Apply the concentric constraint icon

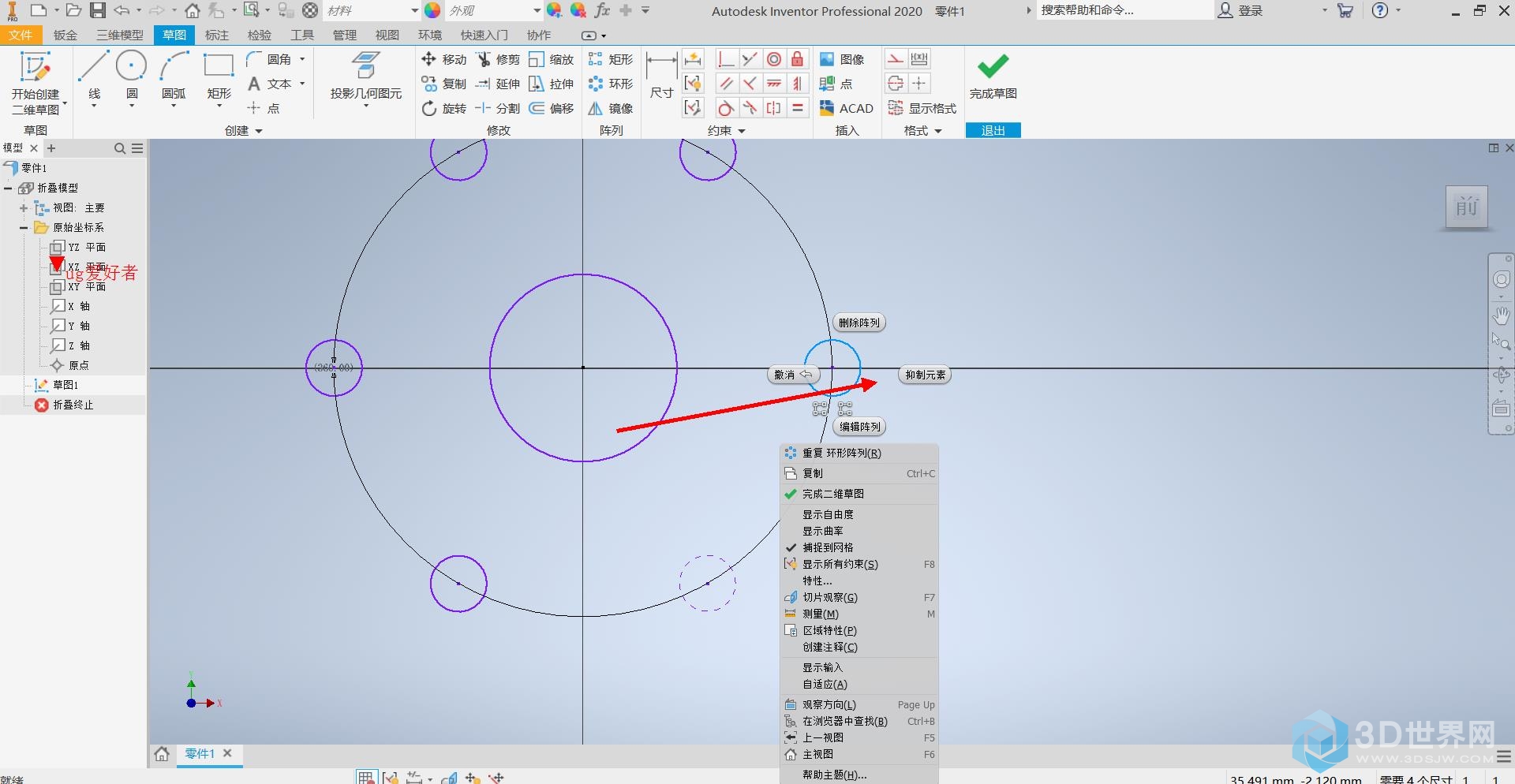tap(774, 59)
